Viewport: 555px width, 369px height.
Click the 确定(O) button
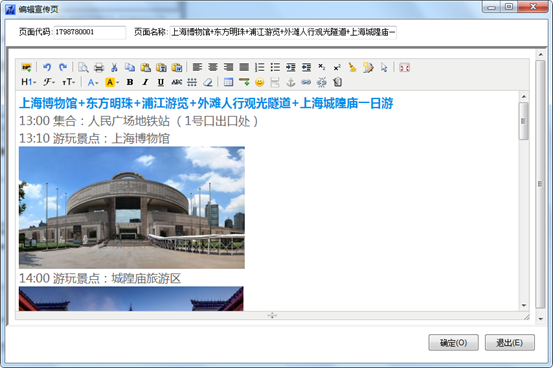pos(453,342)
